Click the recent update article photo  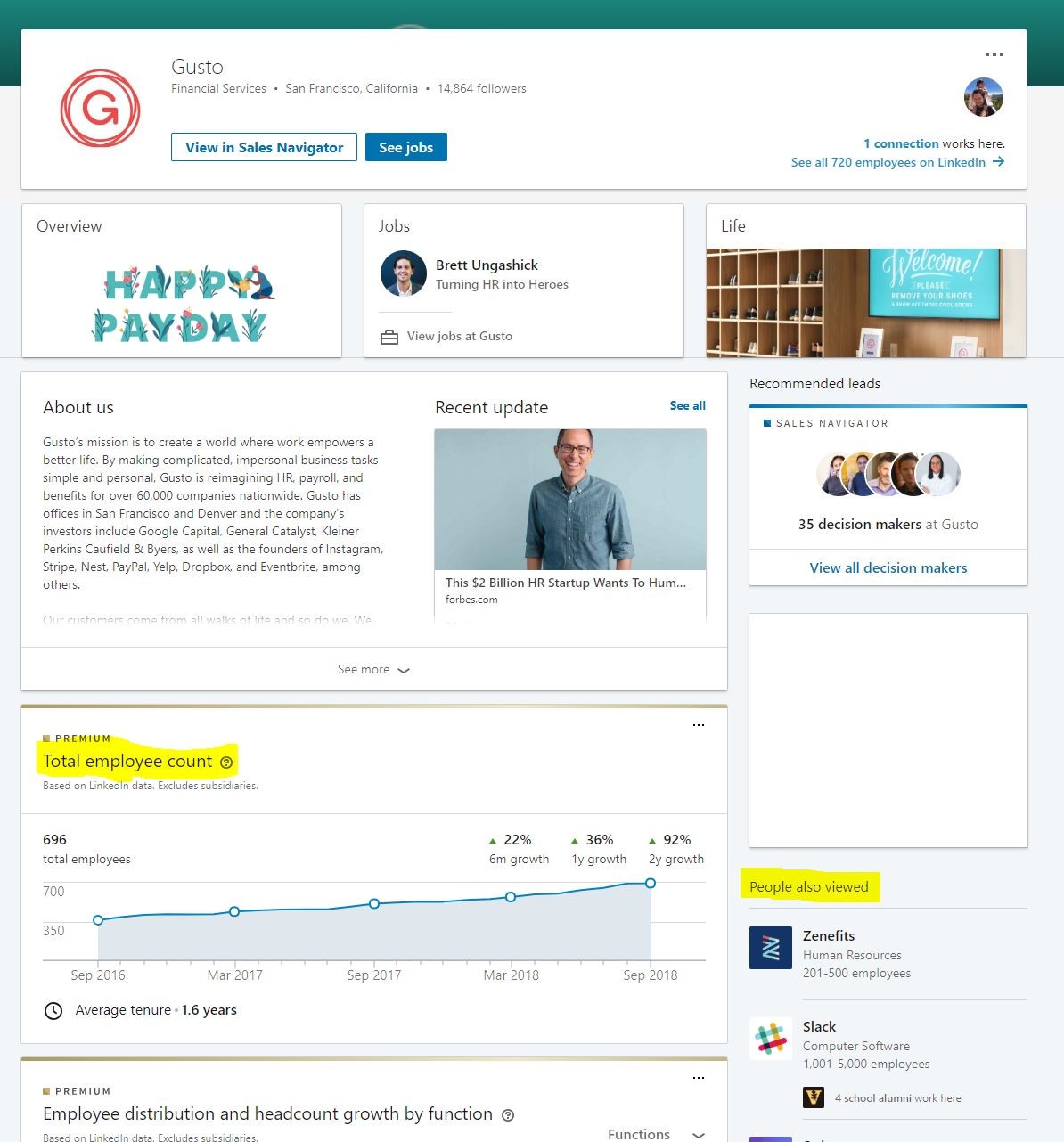click(x=570, y=500)
